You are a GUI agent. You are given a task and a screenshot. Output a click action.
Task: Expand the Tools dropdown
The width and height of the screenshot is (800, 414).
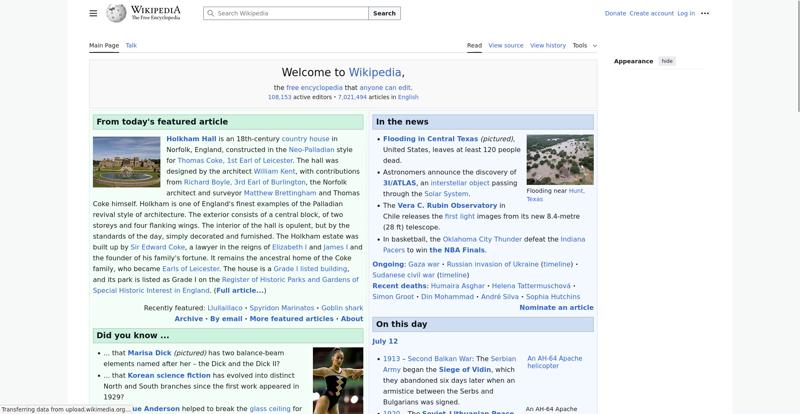[x=584, y=45]
